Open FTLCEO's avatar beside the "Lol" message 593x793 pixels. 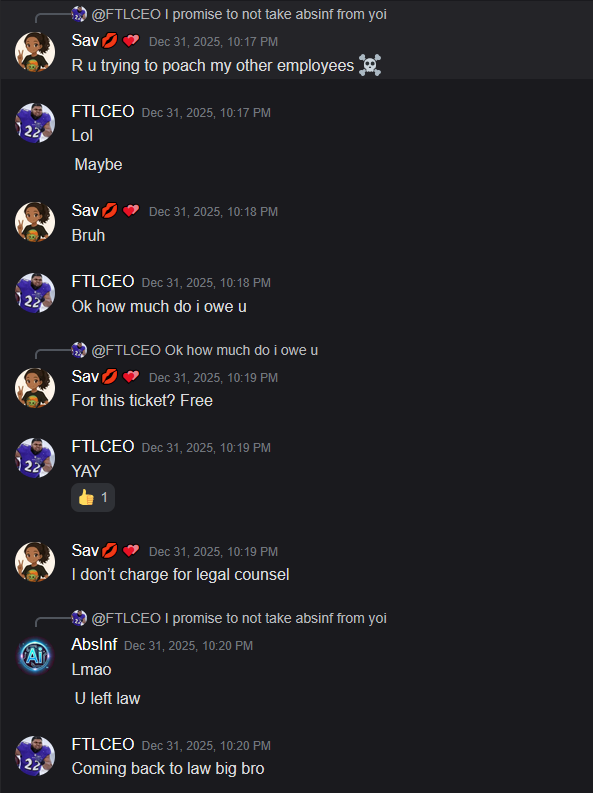tap(35, 123)
